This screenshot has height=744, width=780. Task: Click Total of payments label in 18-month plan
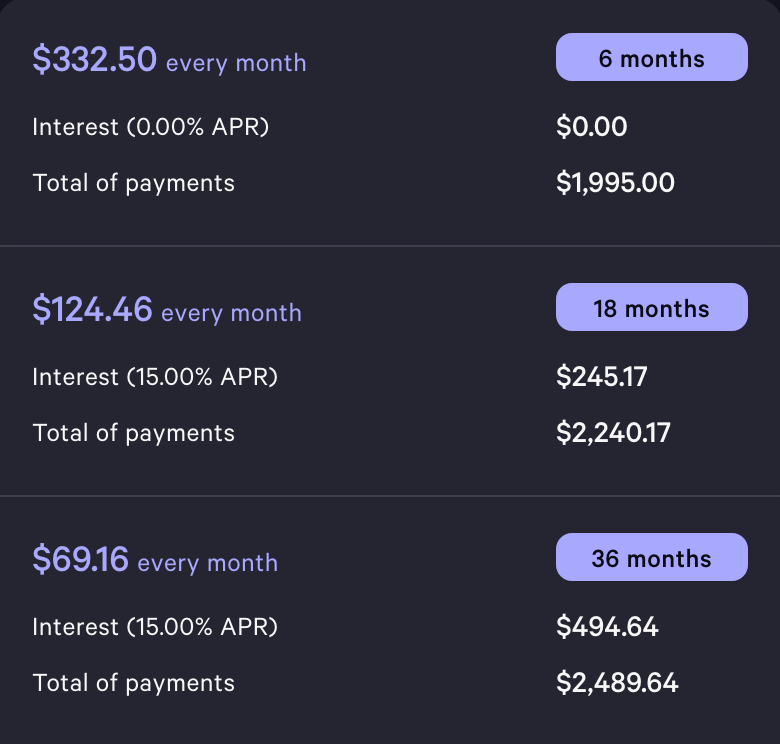134,433
